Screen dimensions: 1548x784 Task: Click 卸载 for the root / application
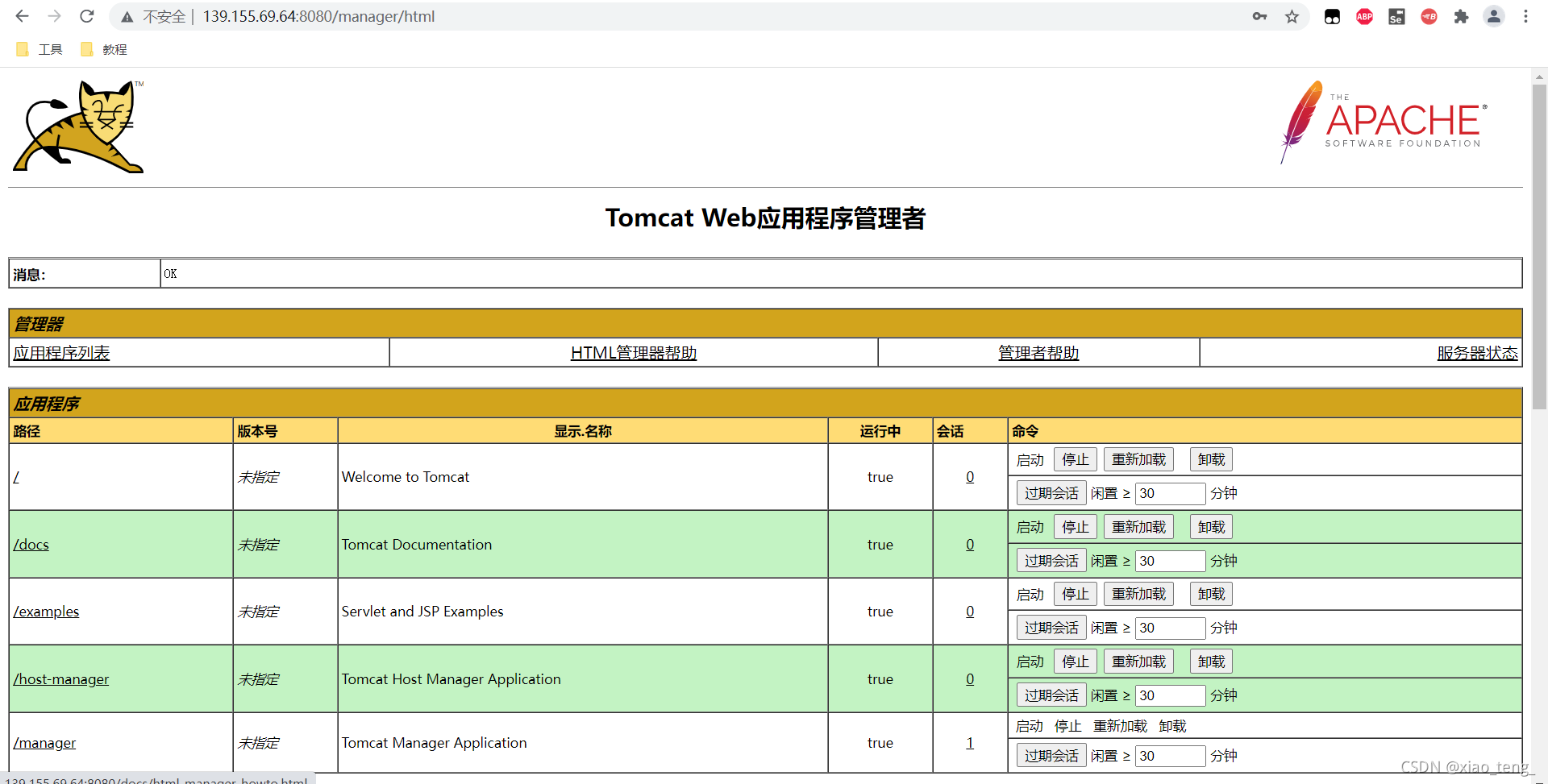[x=1211, y=459]
